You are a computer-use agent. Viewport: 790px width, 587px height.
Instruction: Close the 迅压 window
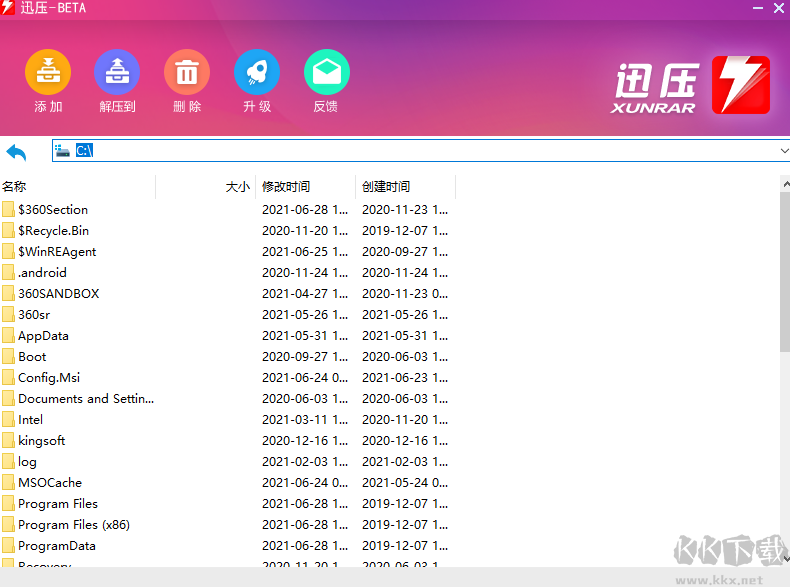[779, 8]
